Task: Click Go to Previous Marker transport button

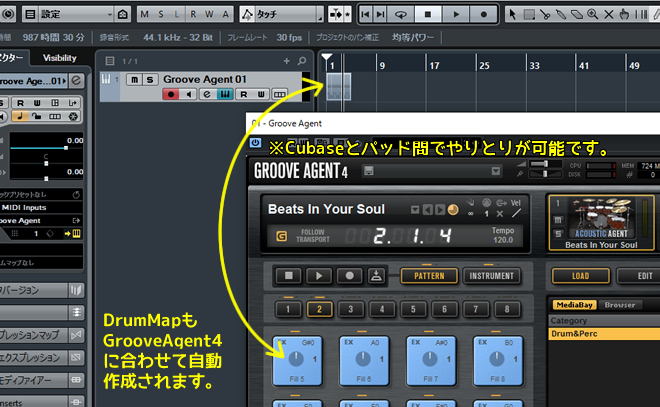Action: (x=365, y=14)
